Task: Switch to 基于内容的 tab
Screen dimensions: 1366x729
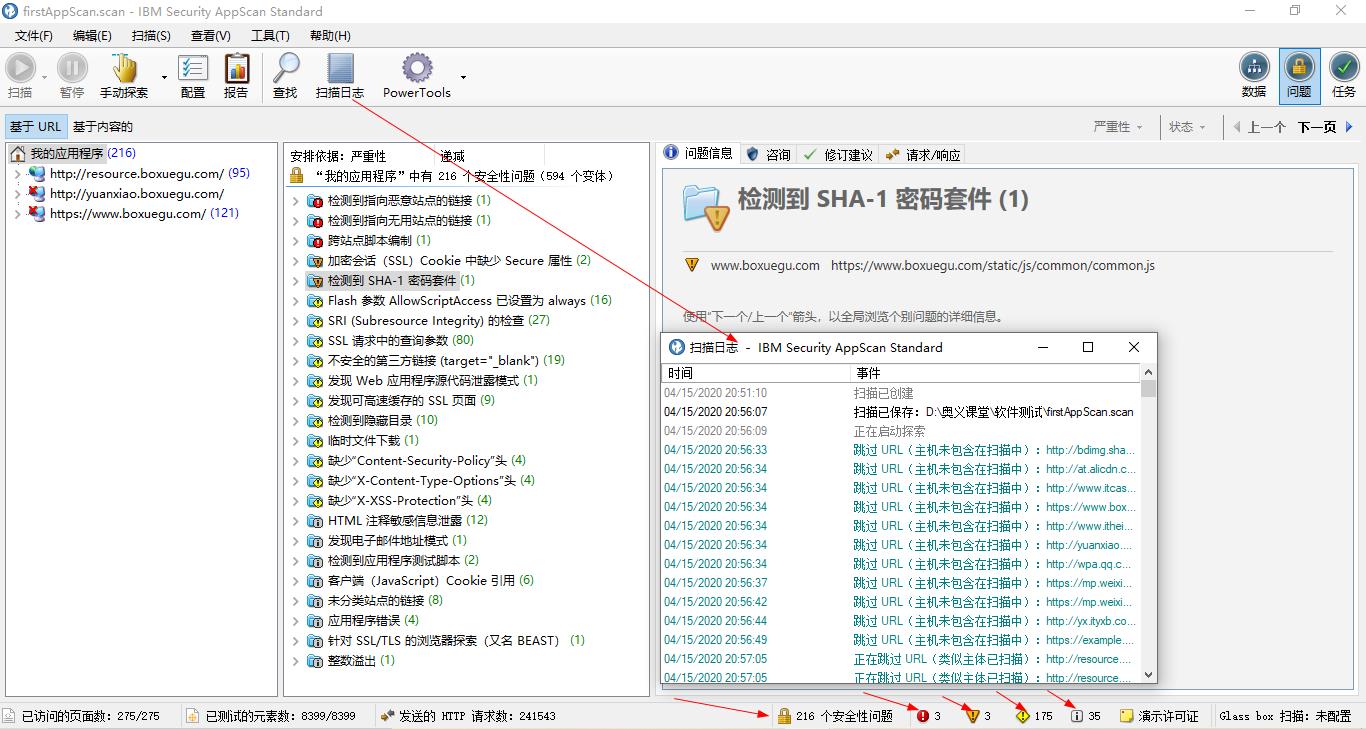Action: [102, 127]
